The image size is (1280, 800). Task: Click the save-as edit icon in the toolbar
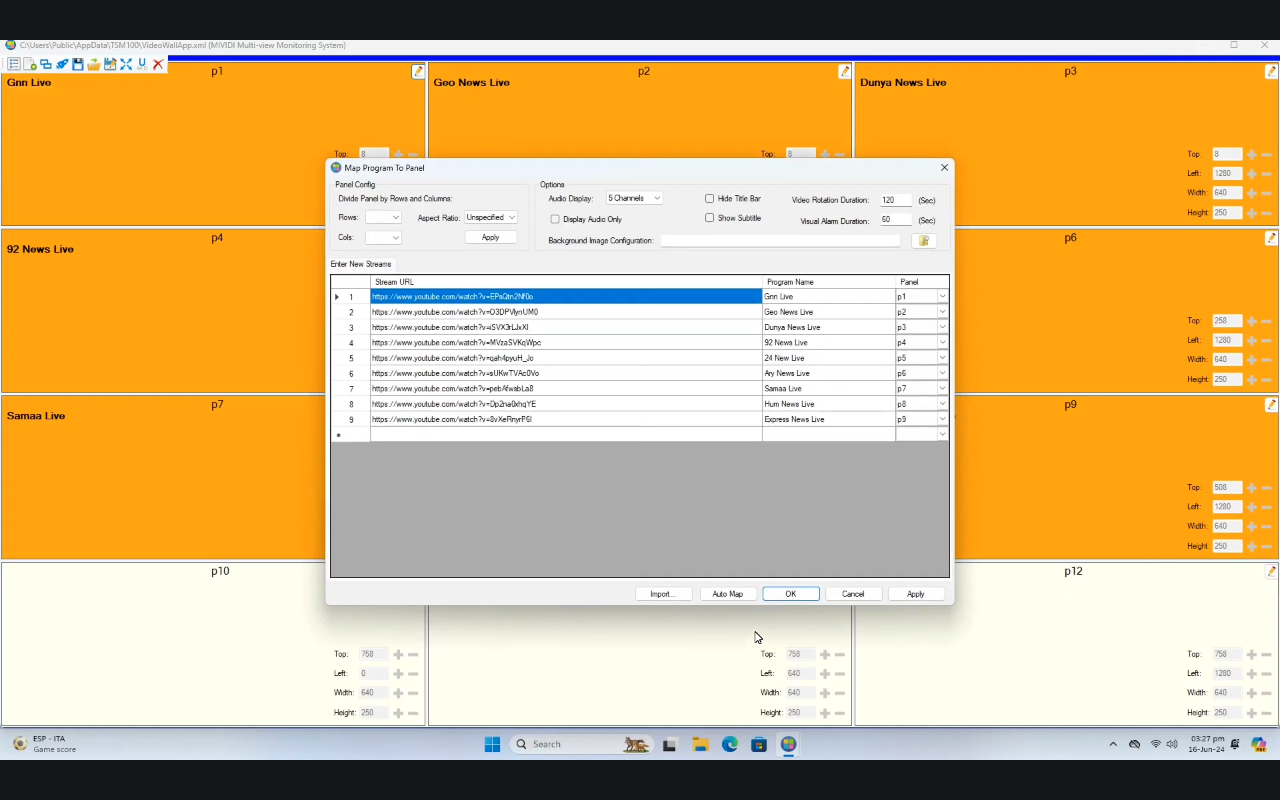point(110,63)
